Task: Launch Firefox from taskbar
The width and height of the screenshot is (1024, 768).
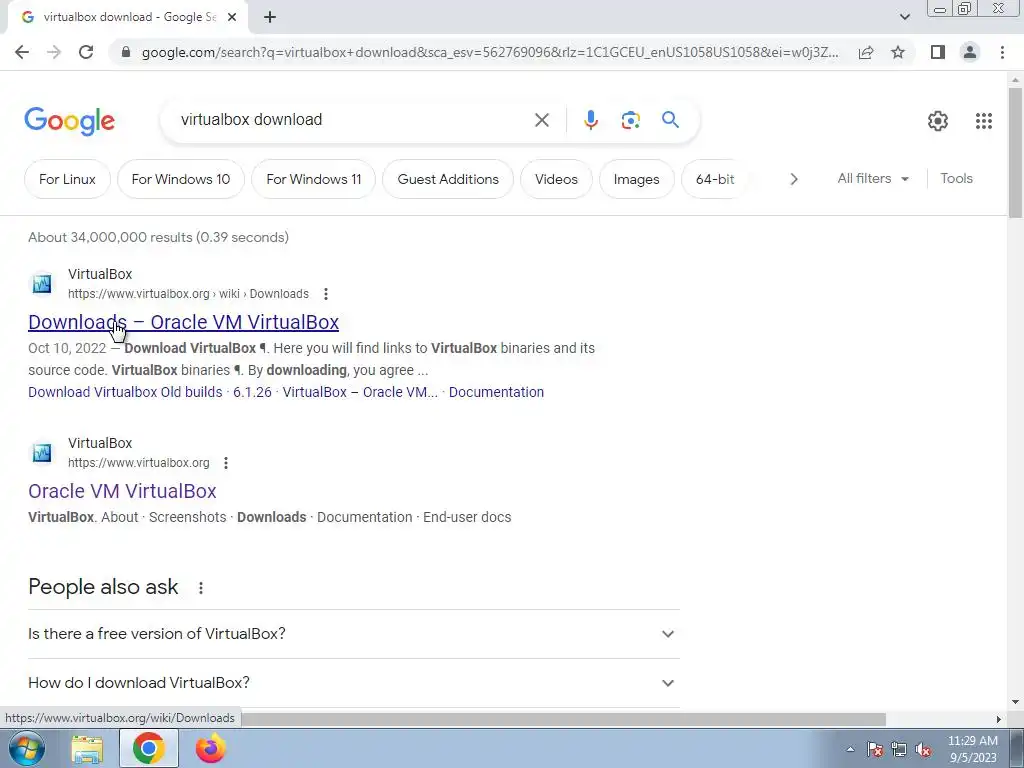Action: pyautogui.click(x=210, y=748)
